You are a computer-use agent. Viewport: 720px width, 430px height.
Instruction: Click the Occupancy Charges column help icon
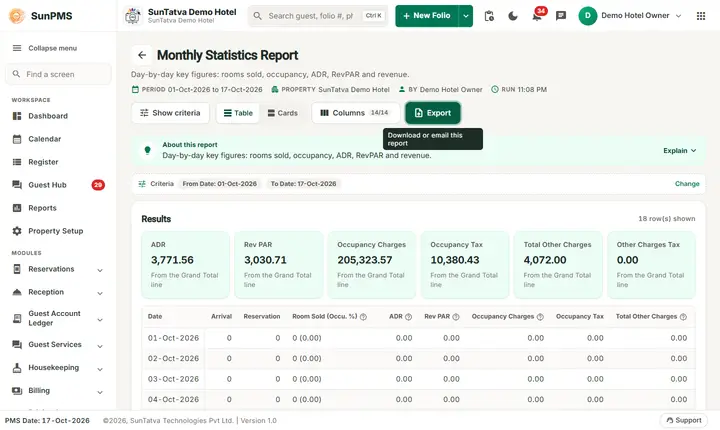[540, 317]
